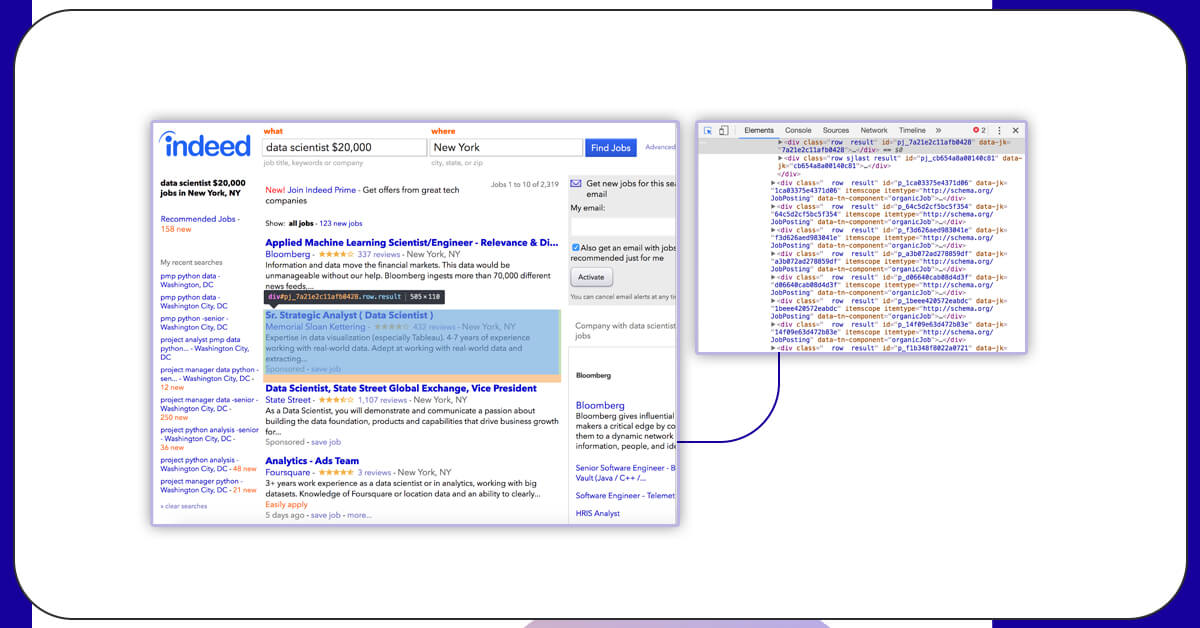This screenshot has height=628, width=1200.
Task: Open the Advanced search link
Action: click(660, 147)
